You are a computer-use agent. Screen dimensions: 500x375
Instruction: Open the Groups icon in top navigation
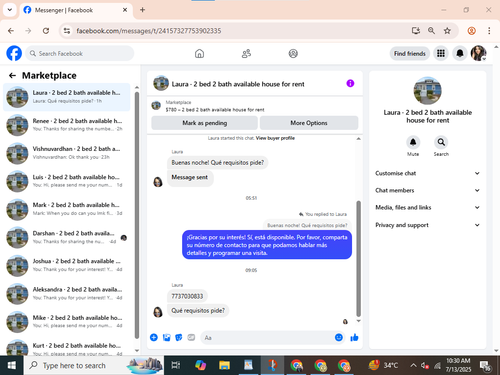(293, 53)
